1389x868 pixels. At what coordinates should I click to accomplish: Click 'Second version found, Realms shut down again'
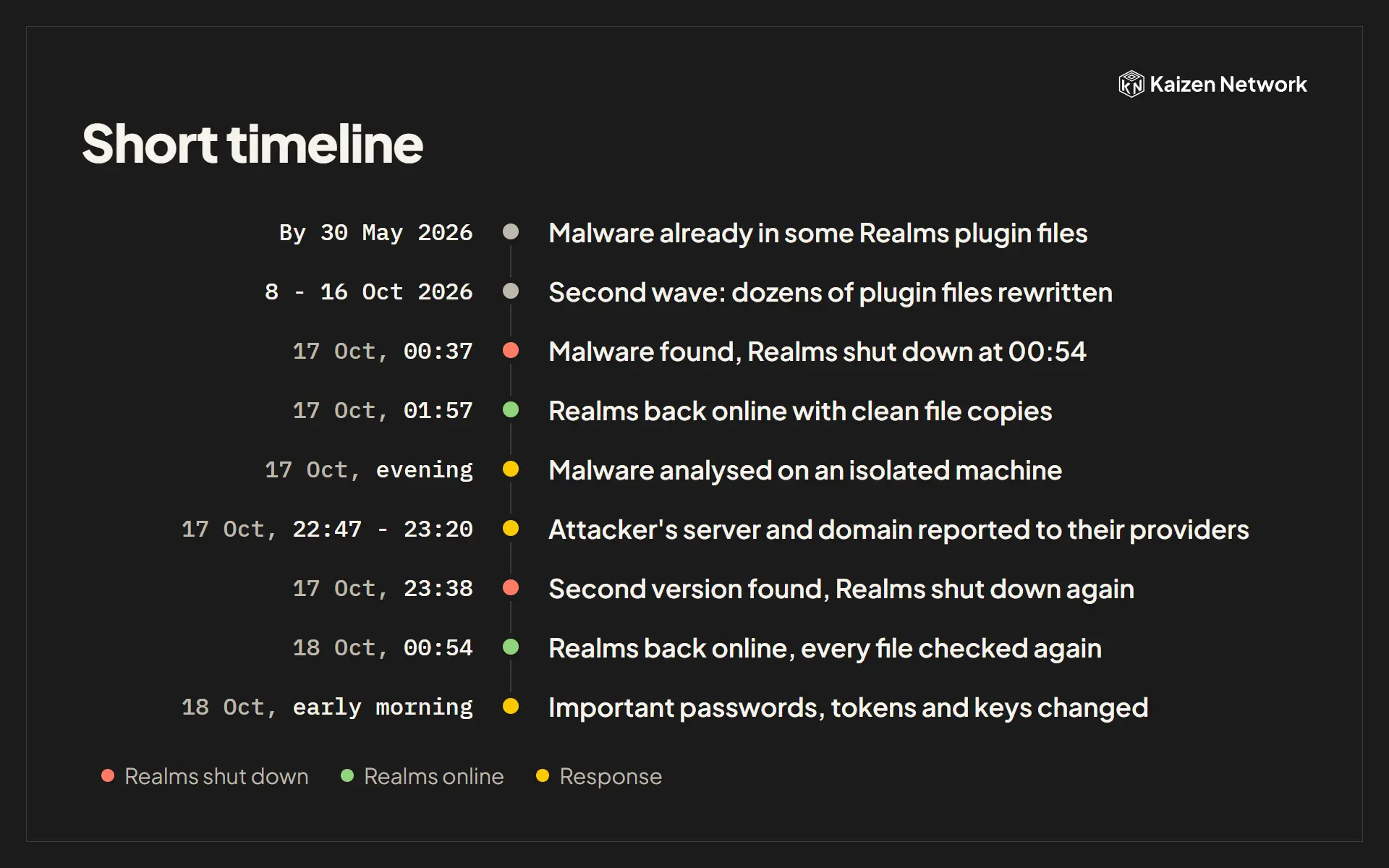point(841,590)
